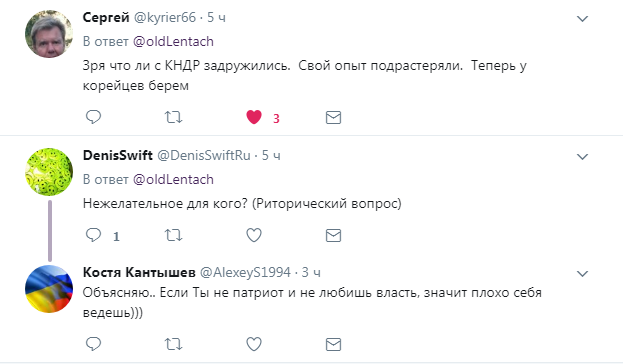Share DenisSwift's tweet by message envelope

333,235
